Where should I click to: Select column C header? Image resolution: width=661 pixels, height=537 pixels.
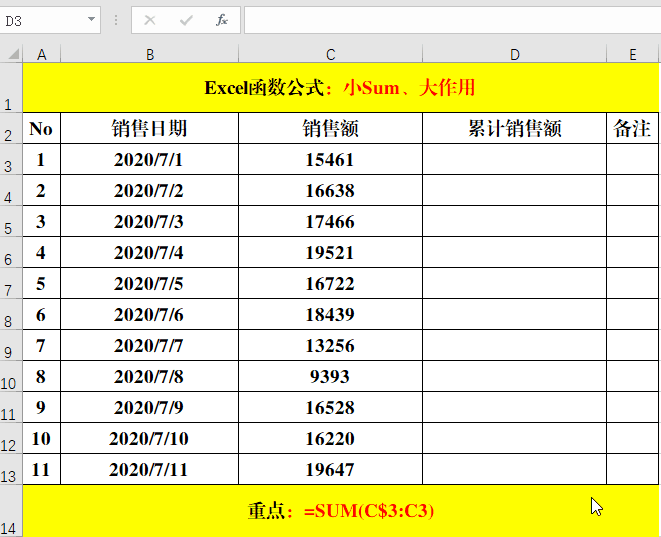[330, 54]
